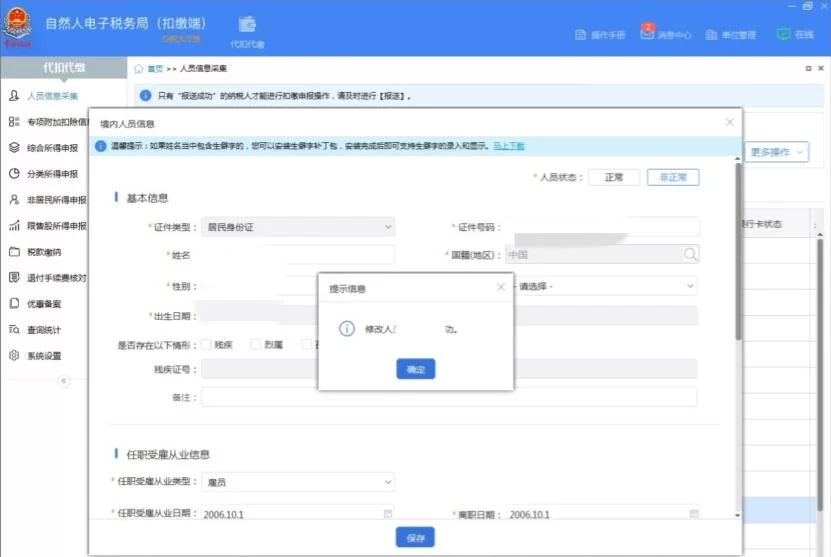Viewport: 831px width, 557px height.
Task: Click calendar icon in 离职日期 field
Action: tap(693, 514)
